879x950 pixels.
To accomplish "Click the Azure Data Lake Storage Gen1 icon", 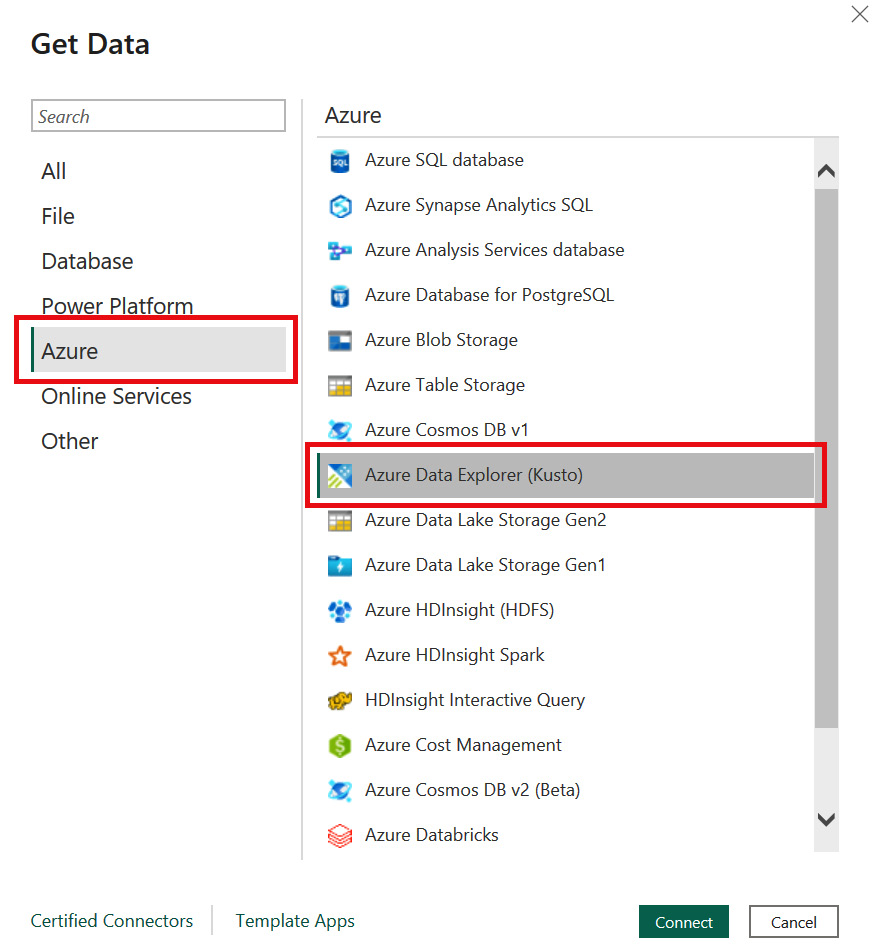I will click(340, 566).
